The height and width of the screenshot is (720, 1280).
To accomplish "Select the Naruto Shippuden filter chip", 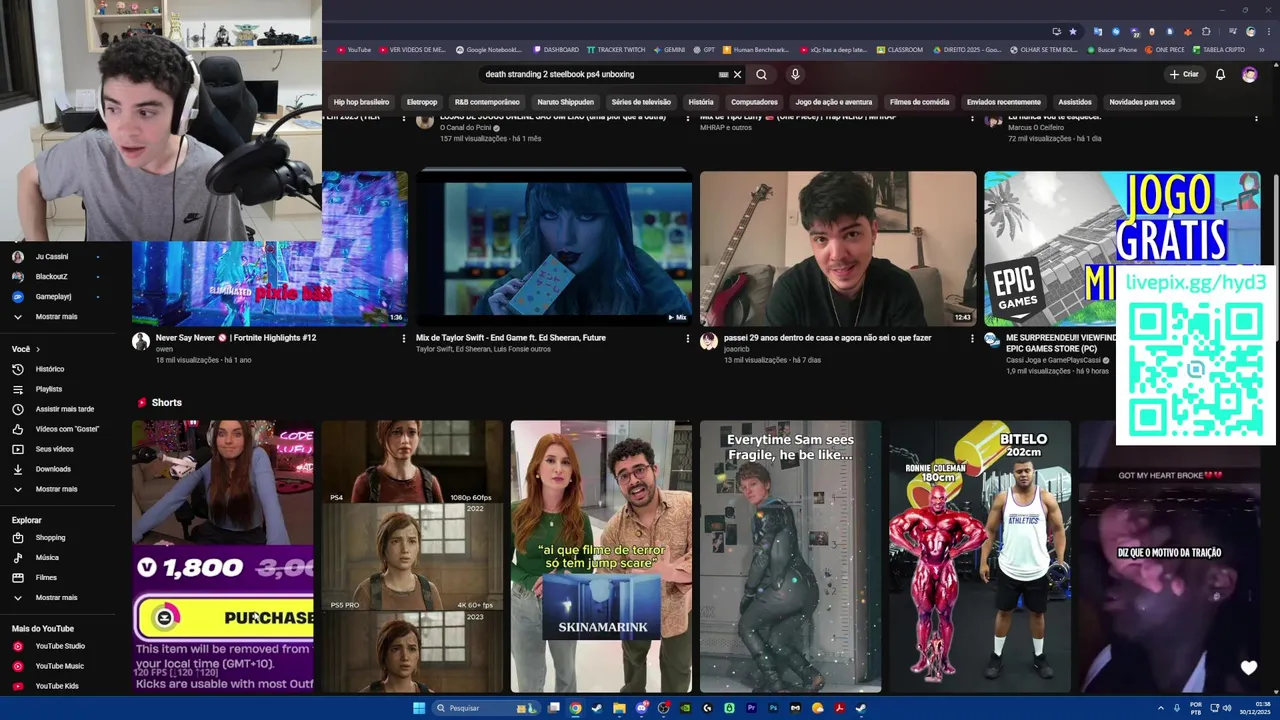I will (565, 102).
